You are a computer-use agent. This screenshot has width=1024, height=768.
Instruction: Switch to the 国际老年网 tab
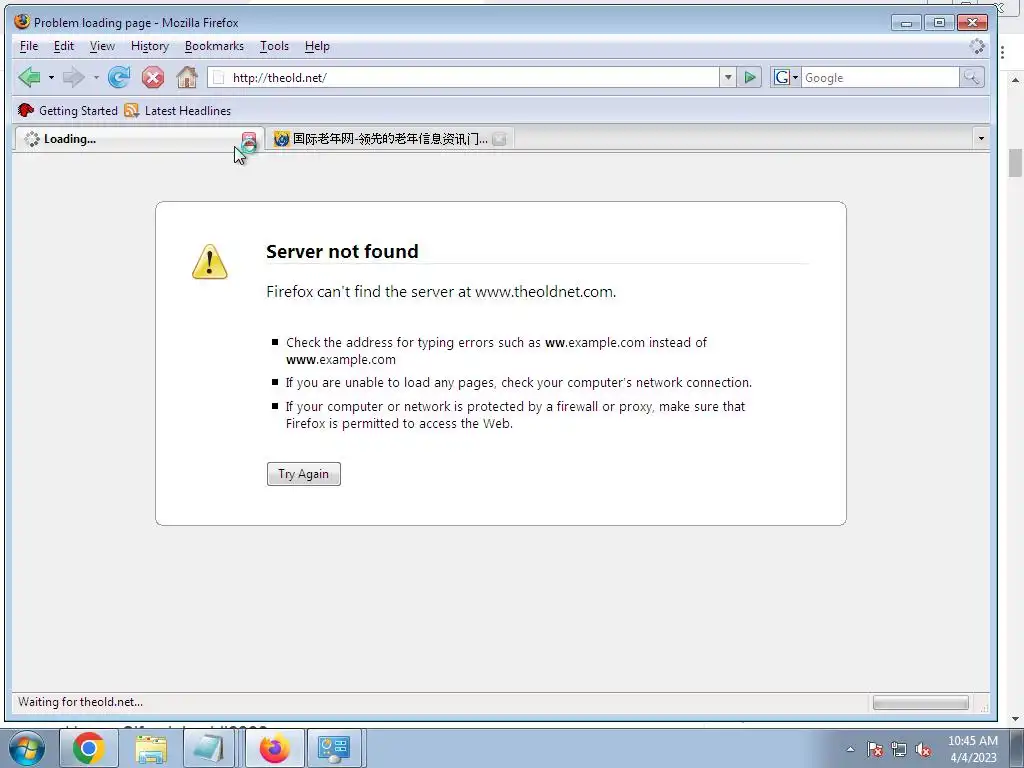389,138
